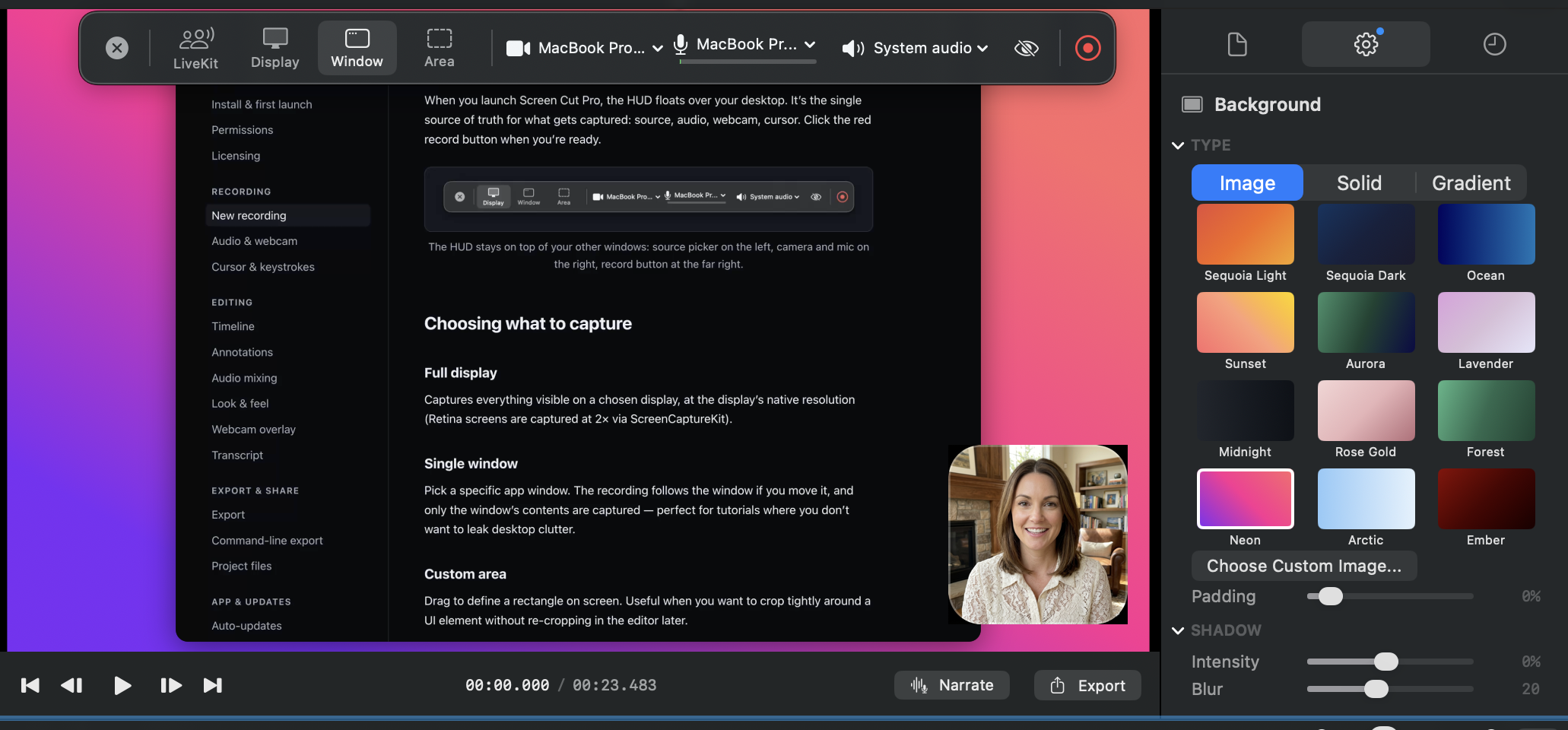
Task: Collapse the TYPE section
Action: point(1178,145)
